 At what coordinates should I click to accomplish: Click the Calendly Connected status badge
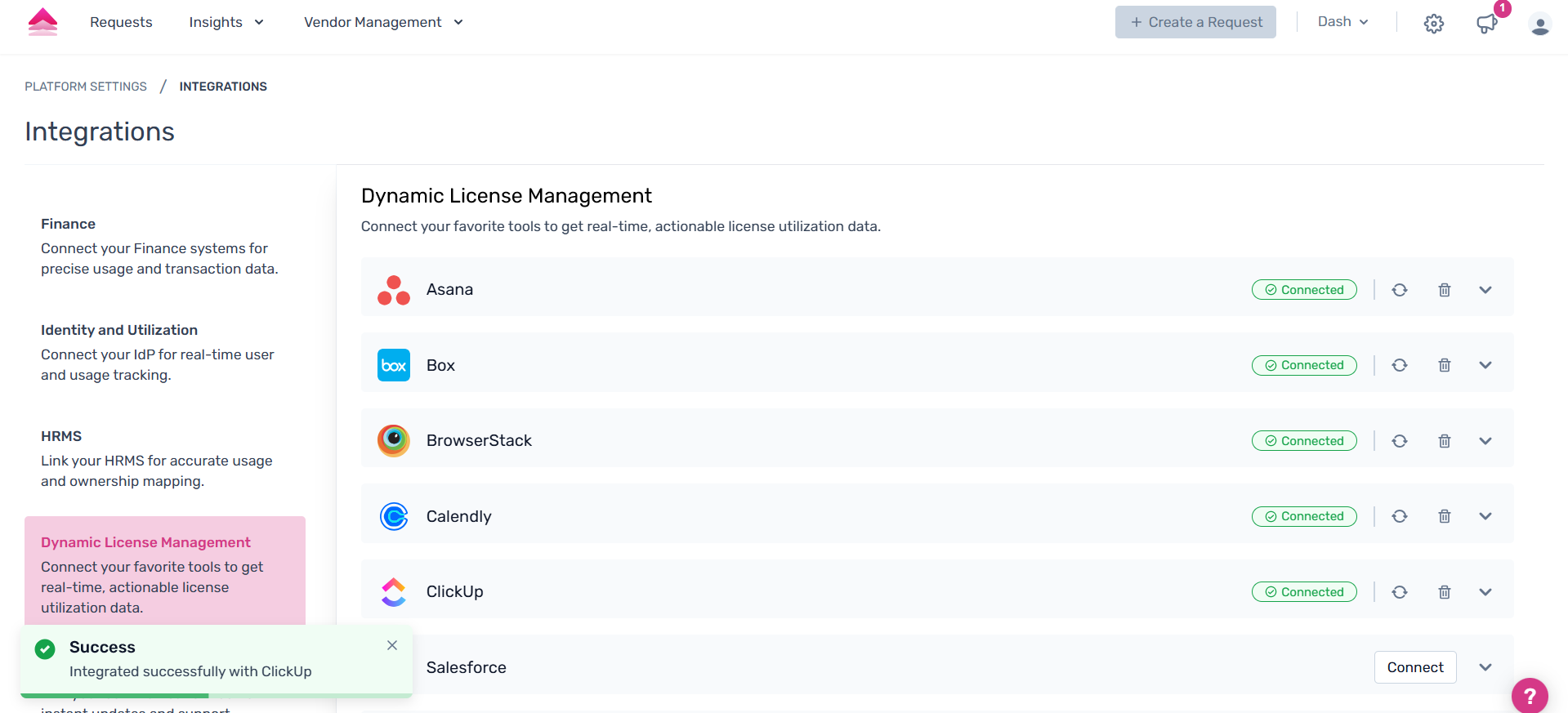[1304, 516]
